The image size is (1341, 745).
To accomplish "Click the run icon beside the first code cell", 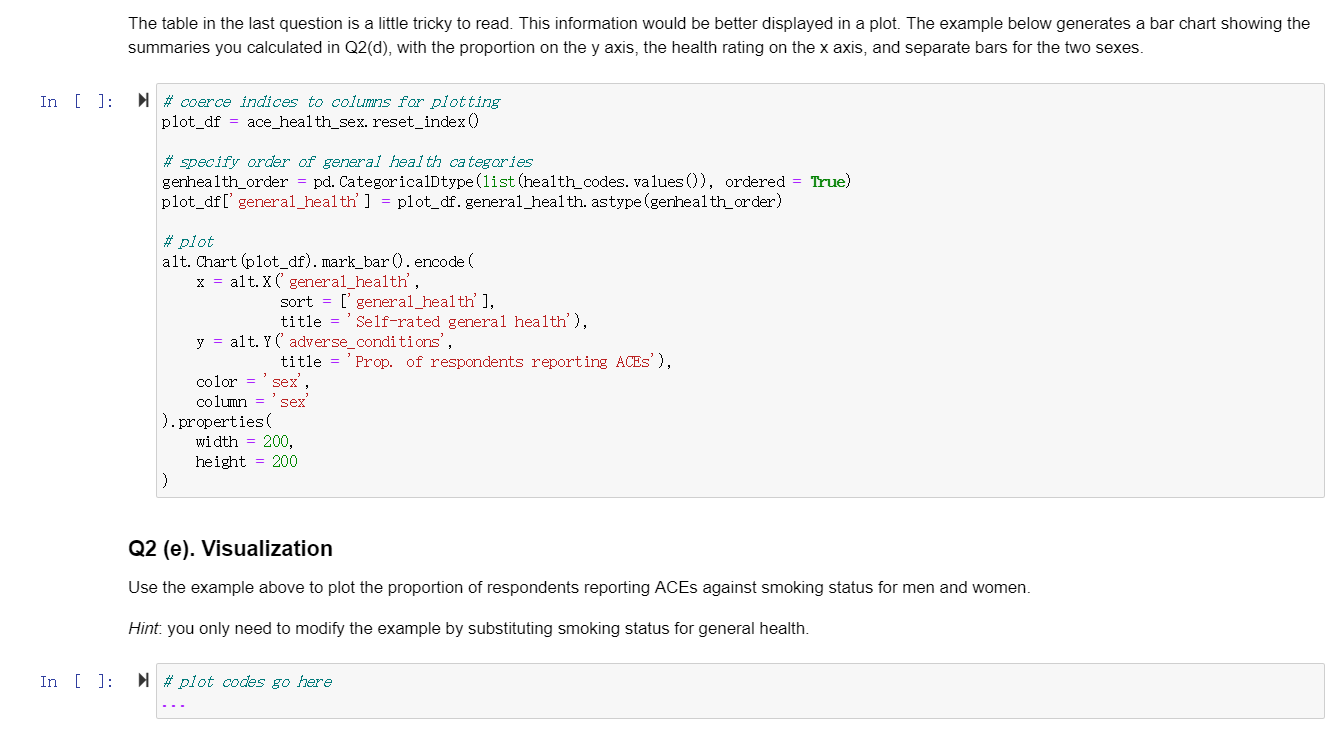I will point(143,100).
